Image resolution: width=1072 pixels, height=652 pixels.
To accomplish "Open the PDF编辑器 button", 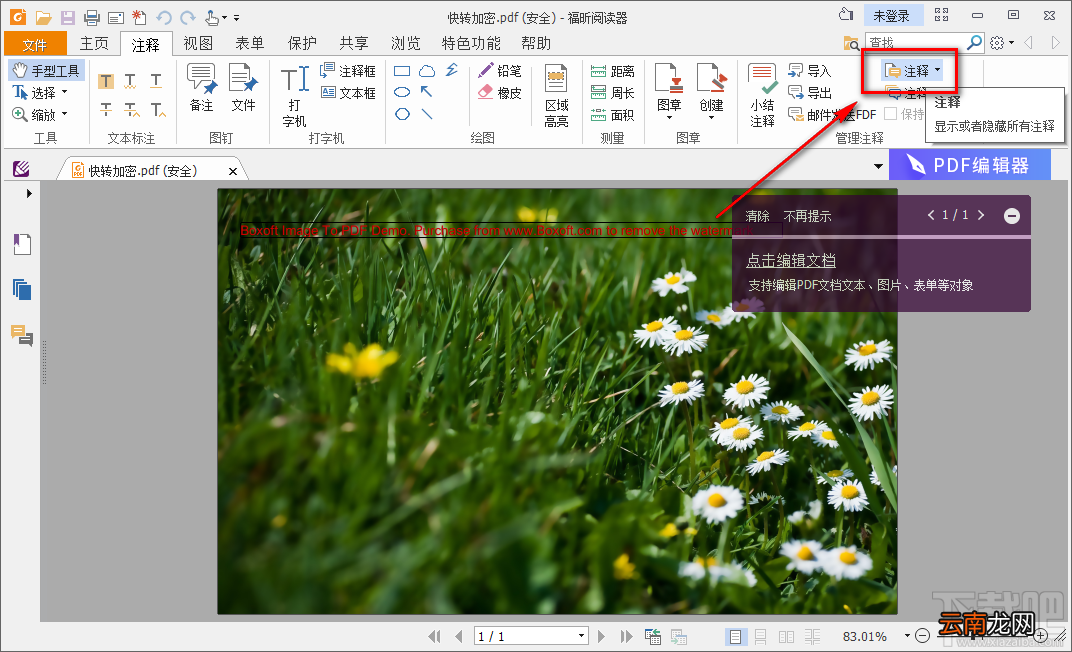I will (969, 165).
